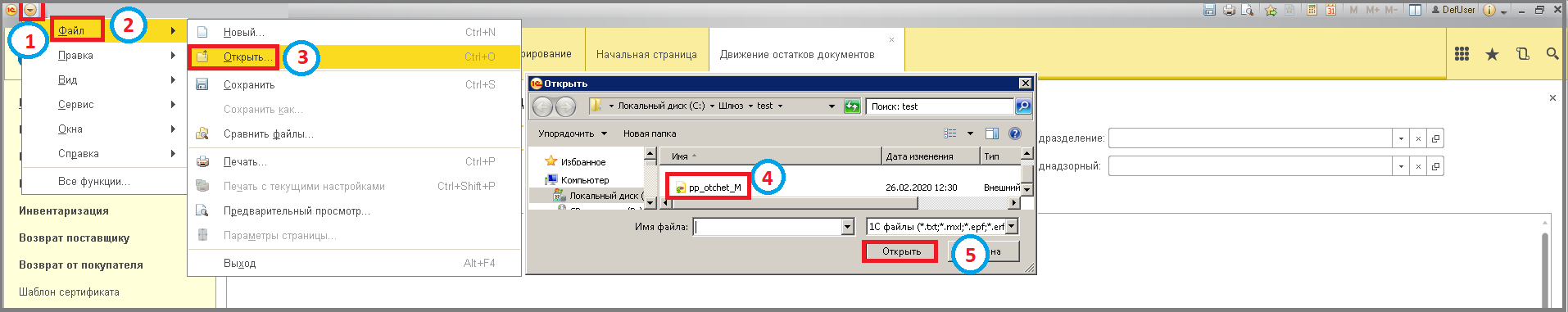Select Новый... in File submenu

[x=355, y=33]
